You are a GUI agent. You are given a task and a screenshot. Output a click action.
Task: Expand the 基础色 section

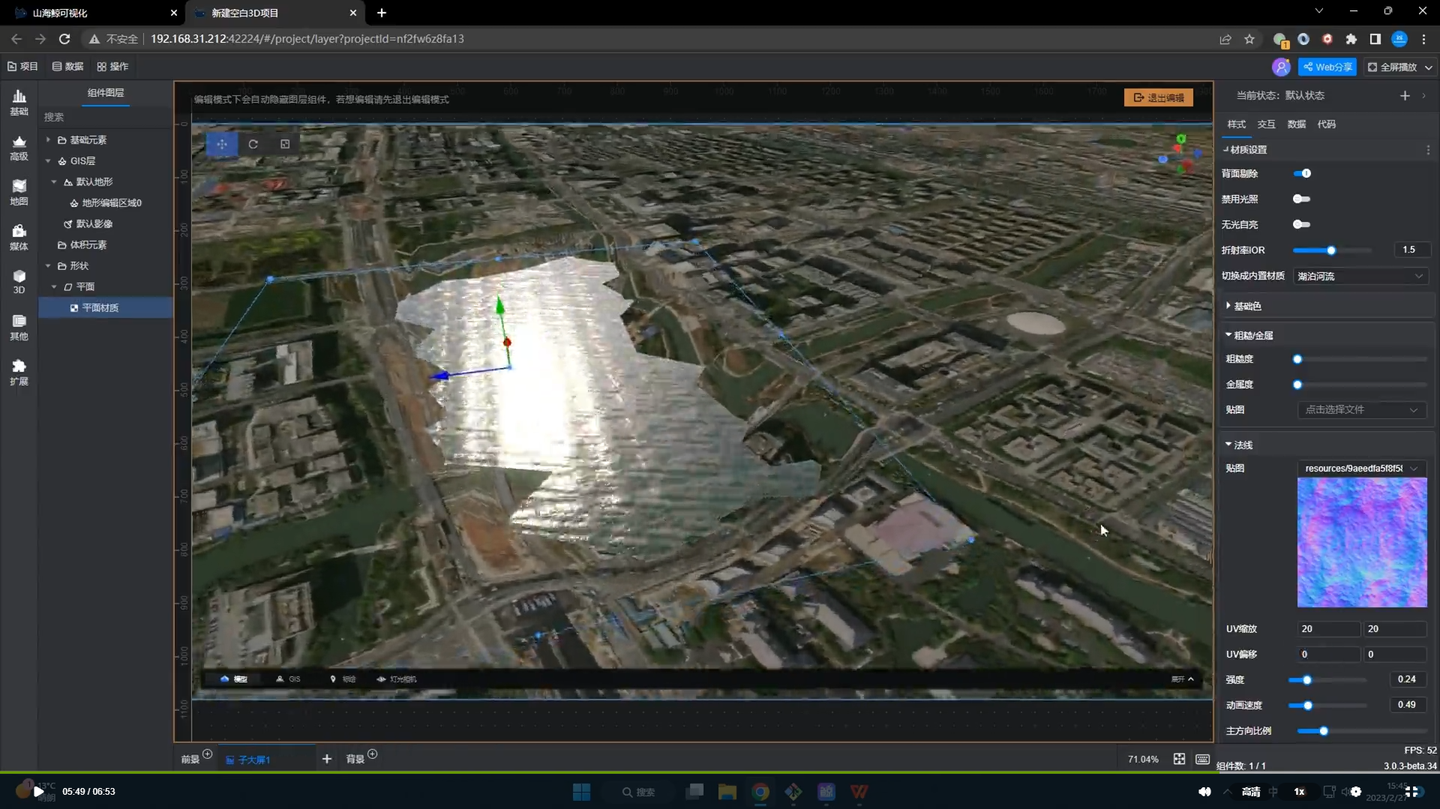click(x=1247, y=306)
